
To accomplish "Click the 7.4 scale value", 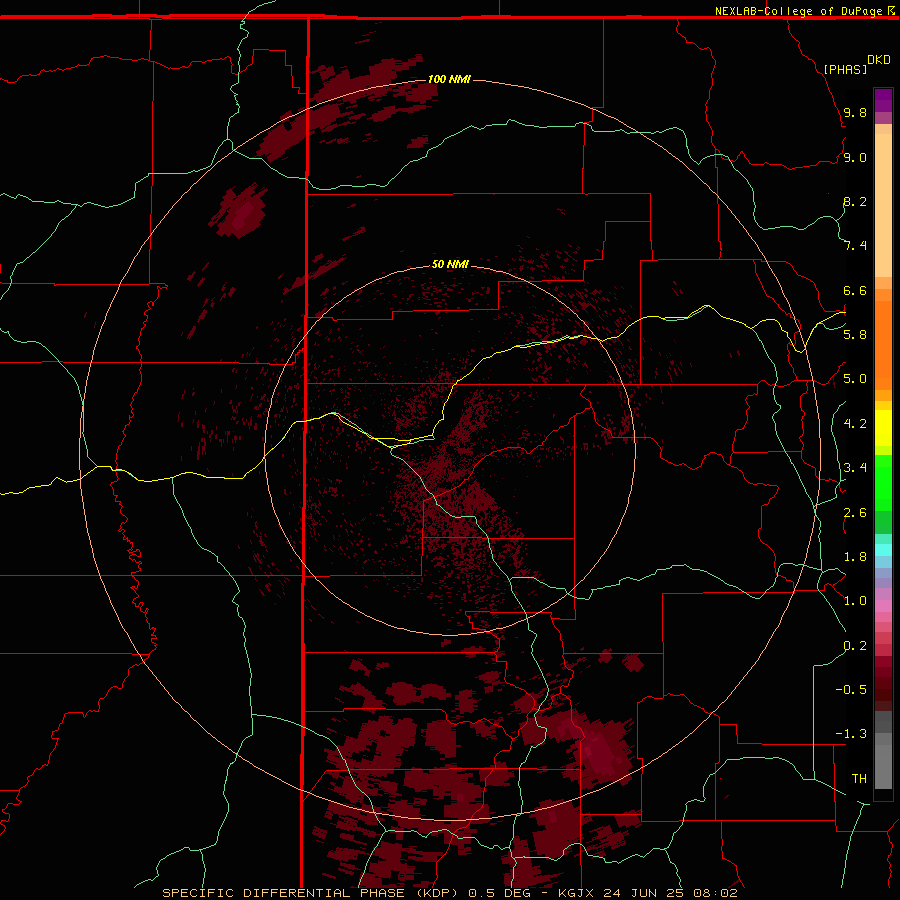I will tap(855, 246).
